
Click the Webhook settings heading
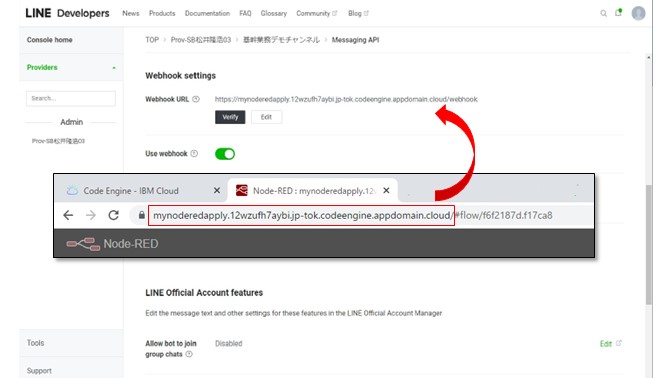[180, 76]
